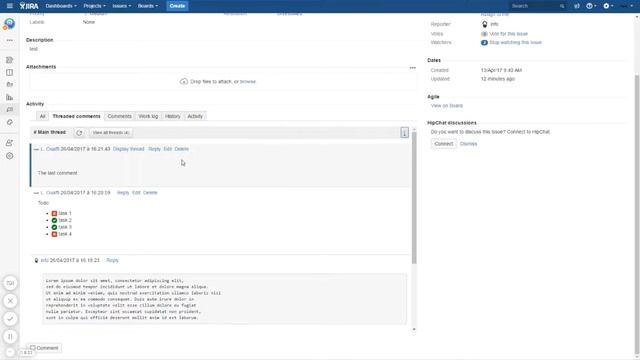Open the reports chart icon in sidebar

pos(9,97)
